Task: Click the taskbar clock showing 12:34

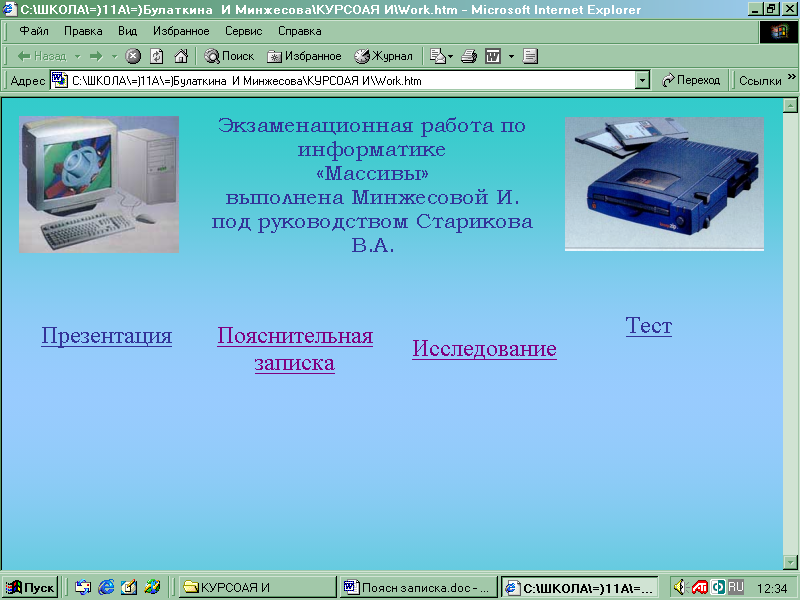Action: click(x=772, y=588)
